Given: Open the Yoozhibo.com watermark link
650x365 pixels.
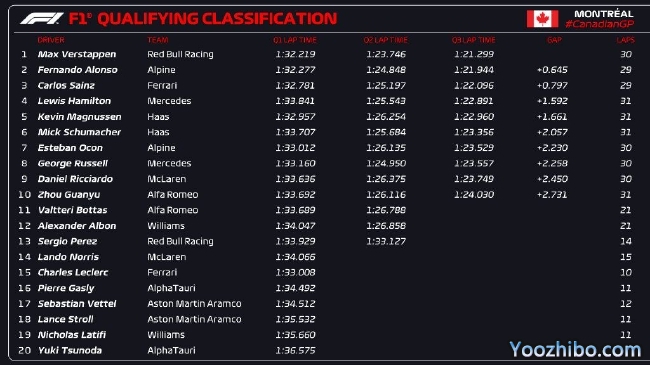Looking at the screenshot, I should coord(575,349).
